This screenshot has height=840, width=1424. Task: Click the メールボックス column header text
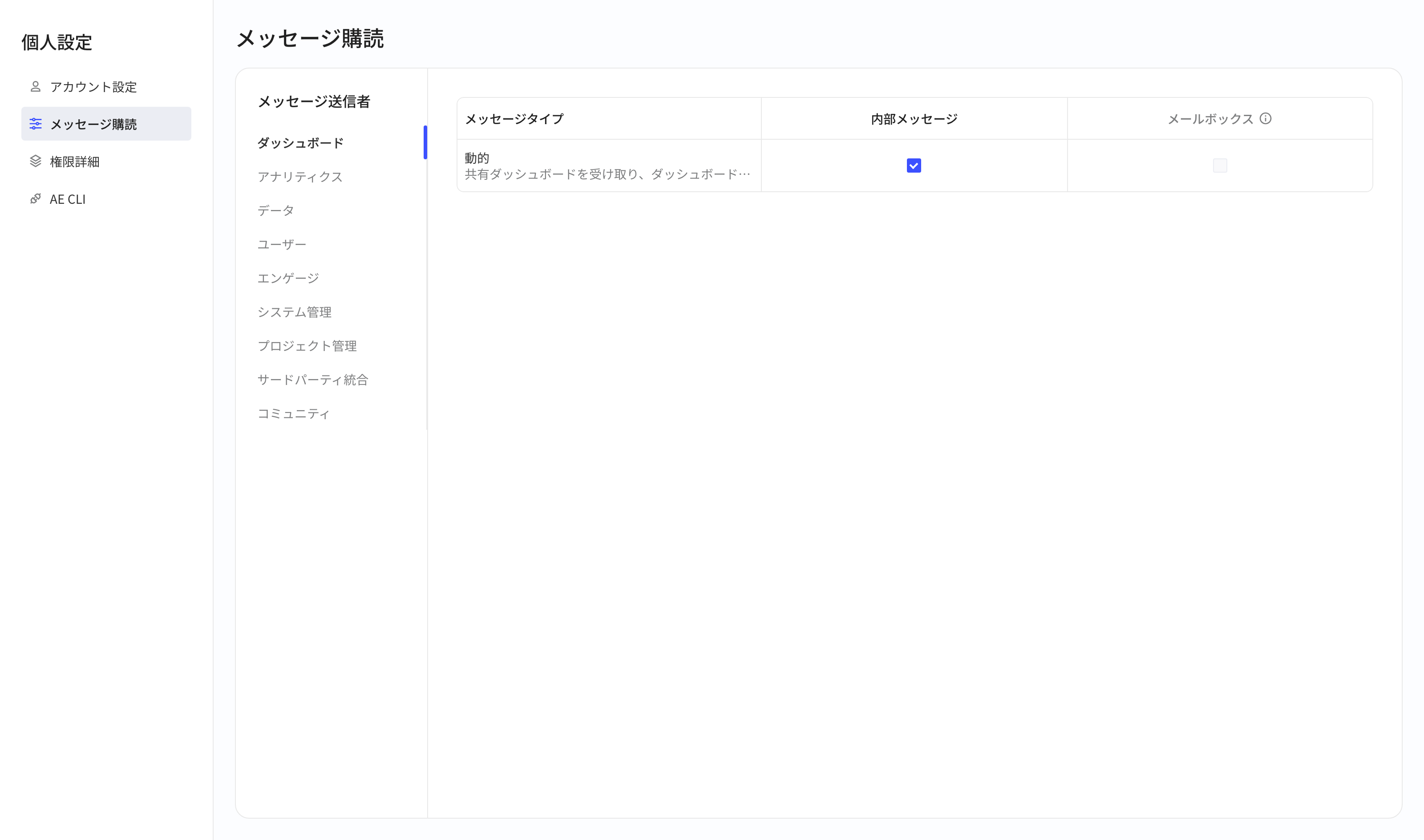[x=1211, y=119]
